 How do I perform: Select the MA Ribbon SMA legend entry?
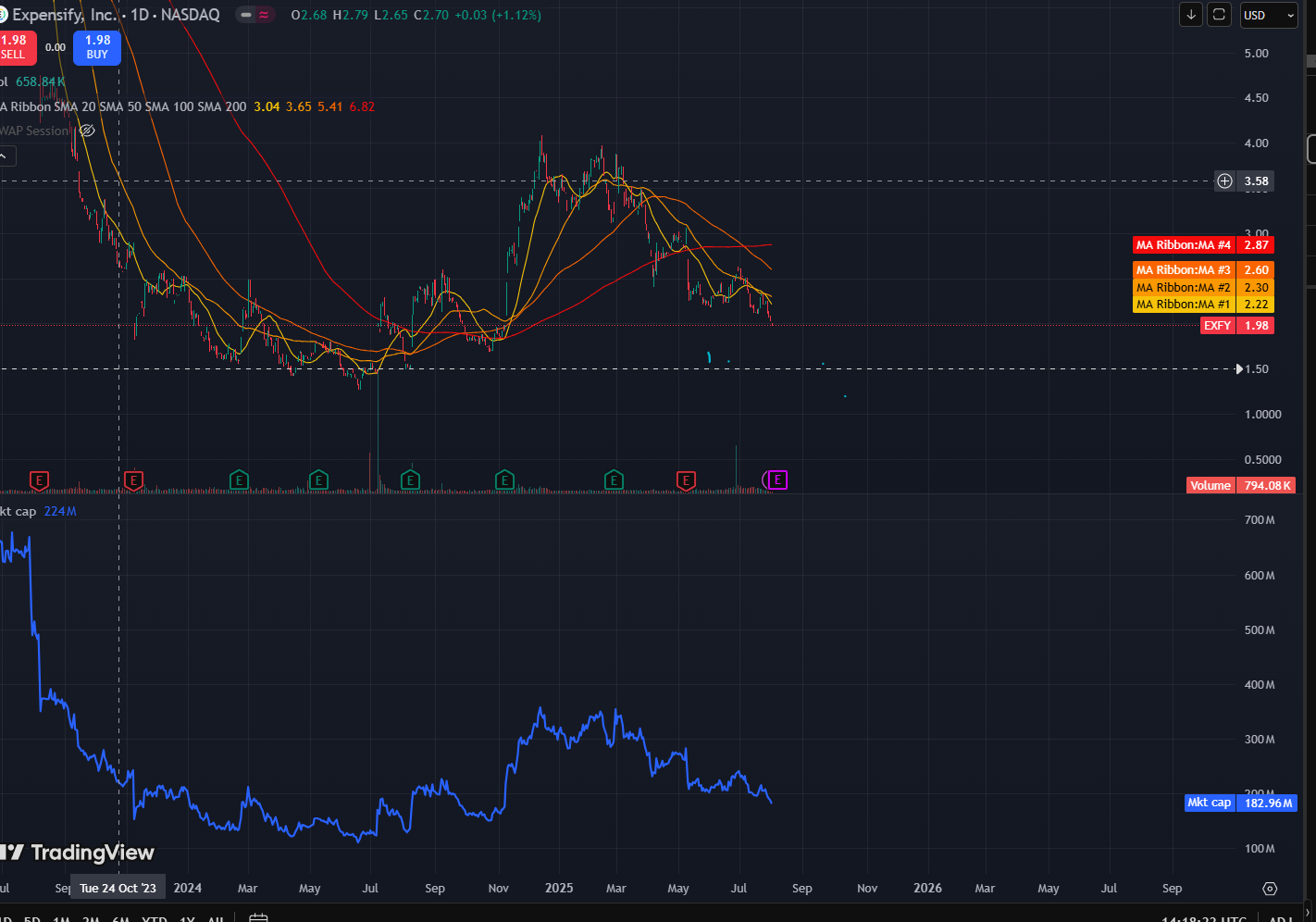[x=123, y=106]
